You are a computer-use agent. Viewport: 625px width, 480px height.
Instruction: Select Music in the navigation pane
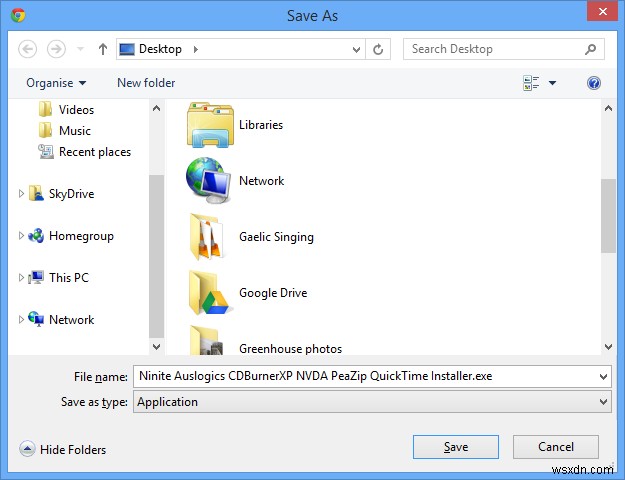(75, 131)
